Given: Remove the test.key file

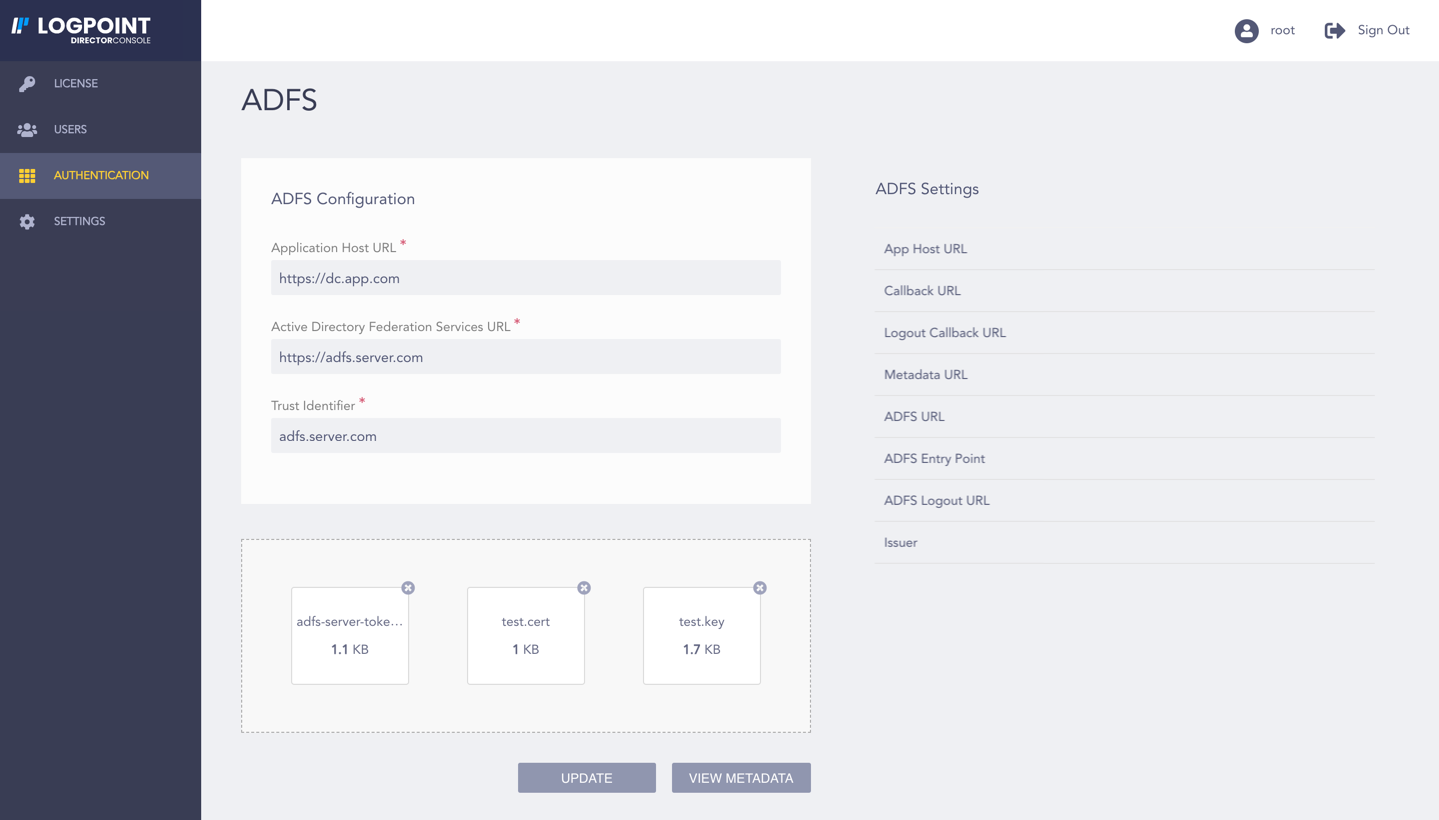Looking at the screenshot, I should click(x=759, y=588).
